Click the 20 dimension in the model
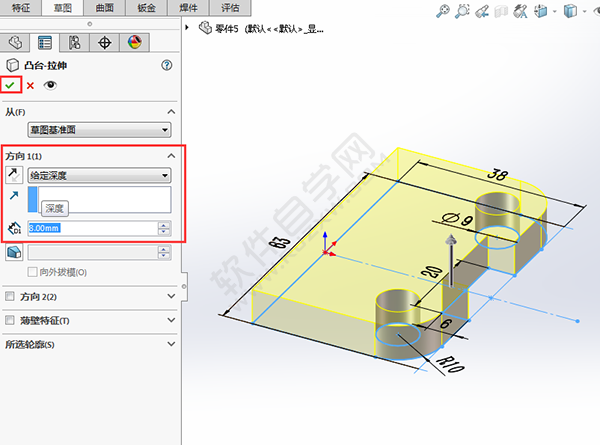Viewport: 600px width, 445px height. (431, 272)
